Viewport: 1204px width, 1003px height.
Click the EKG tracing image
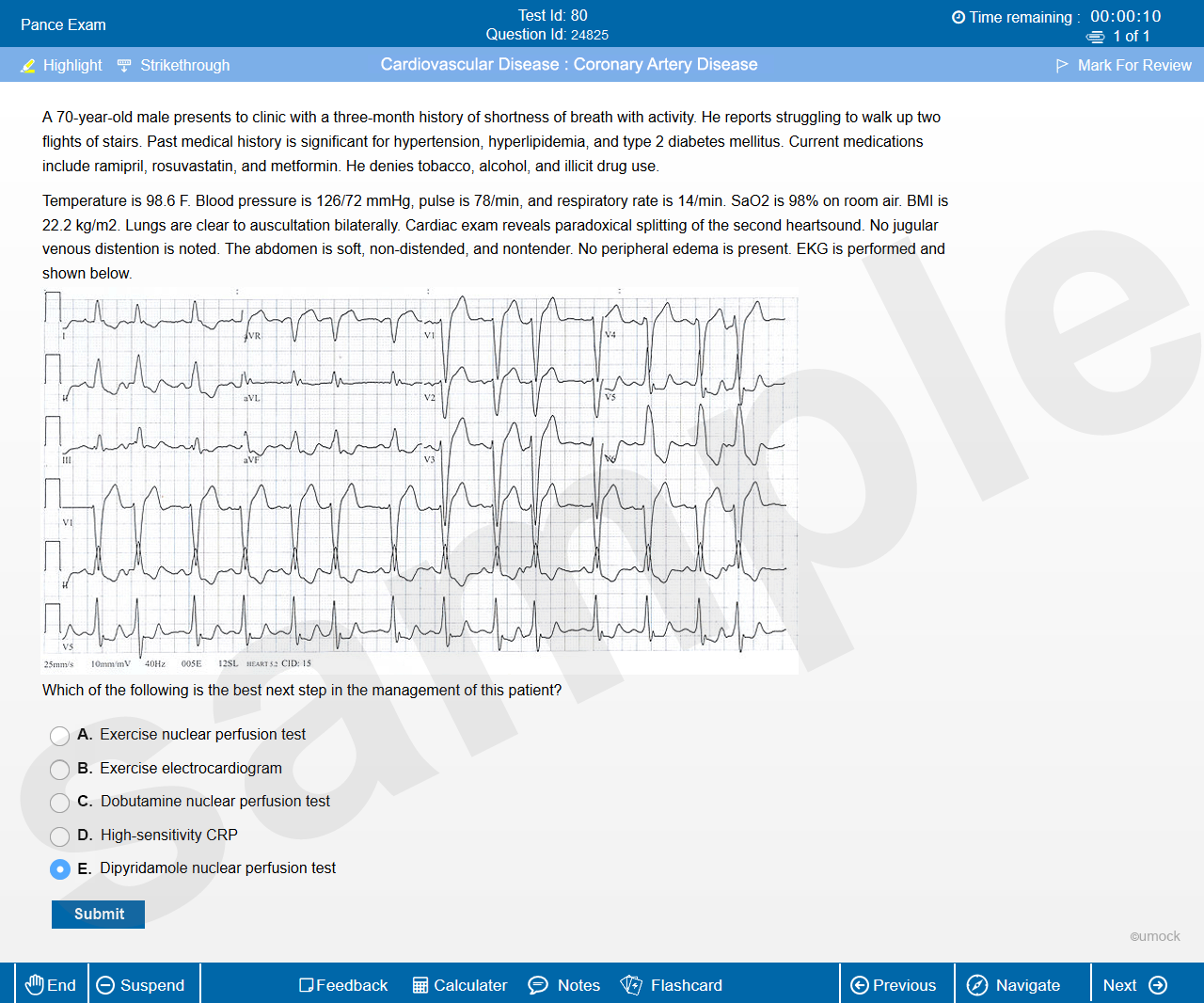(x=420, y=480)
